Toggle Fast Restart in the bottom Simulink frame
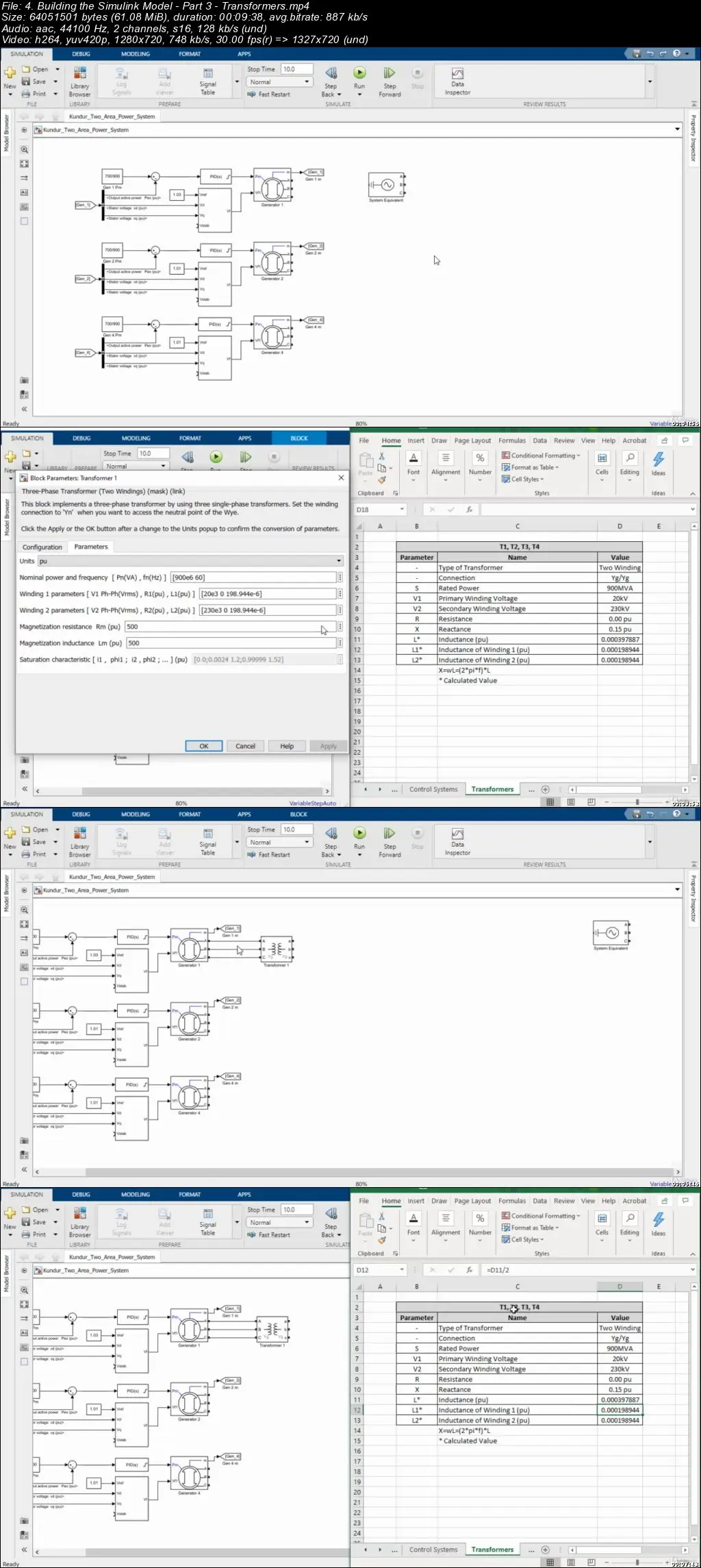The width and height of the screenshot is (701, 1568). 269,1235
